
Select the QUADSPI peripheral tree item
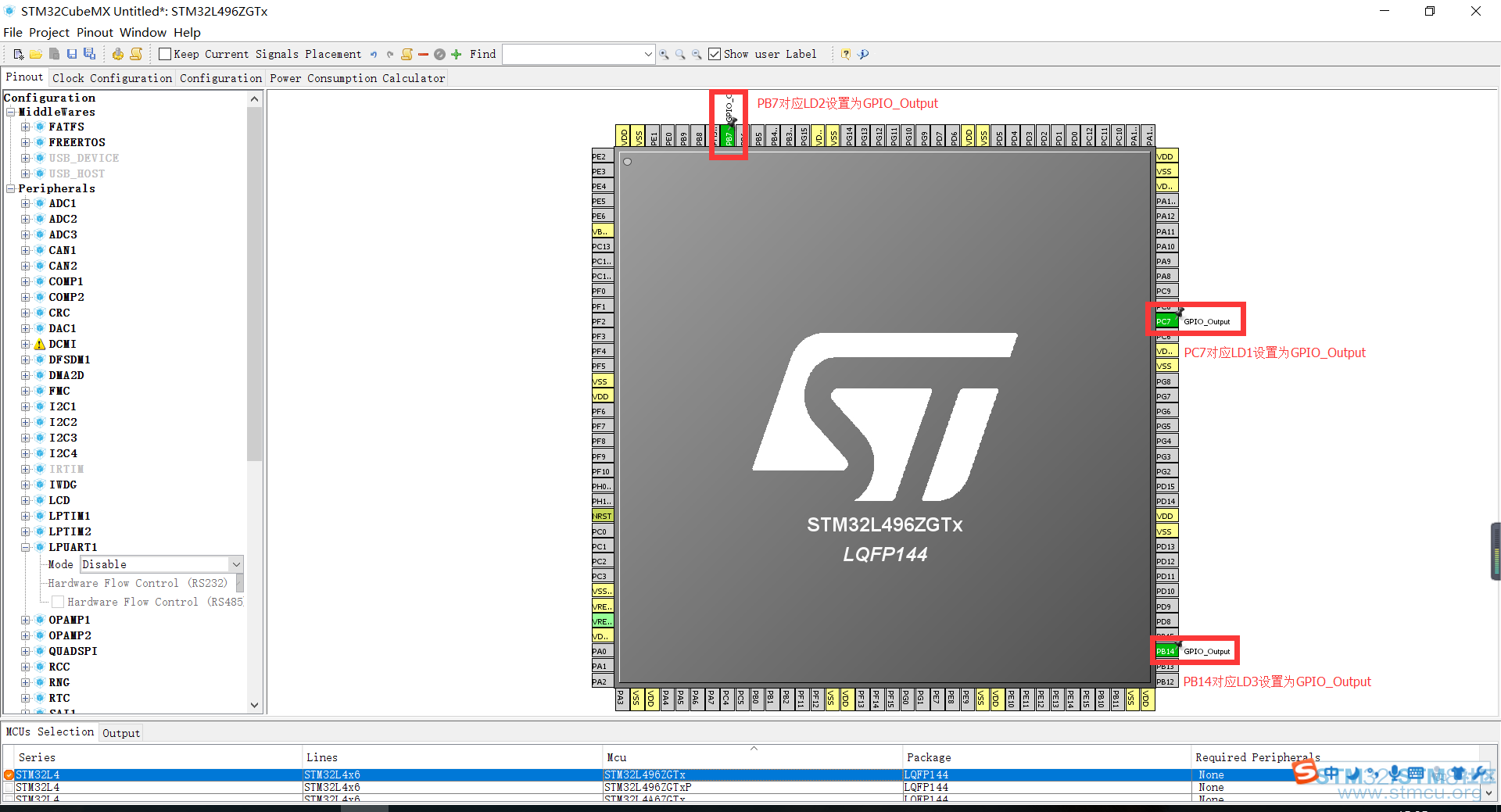(73, 651)
